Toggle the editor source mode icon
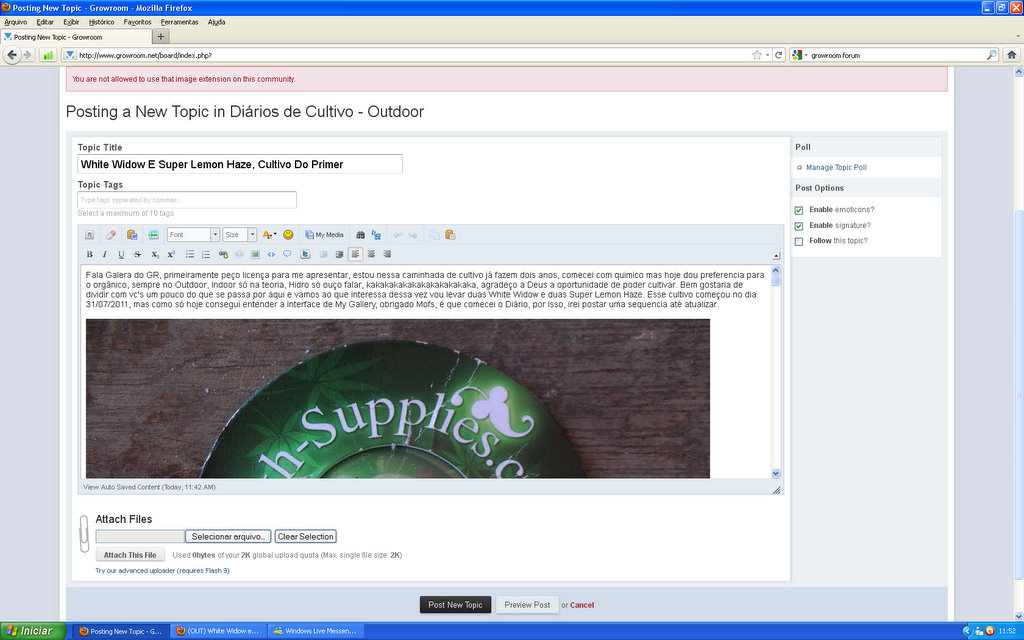Viewport: 1024px width, 640px height. [x=89, y=234]
